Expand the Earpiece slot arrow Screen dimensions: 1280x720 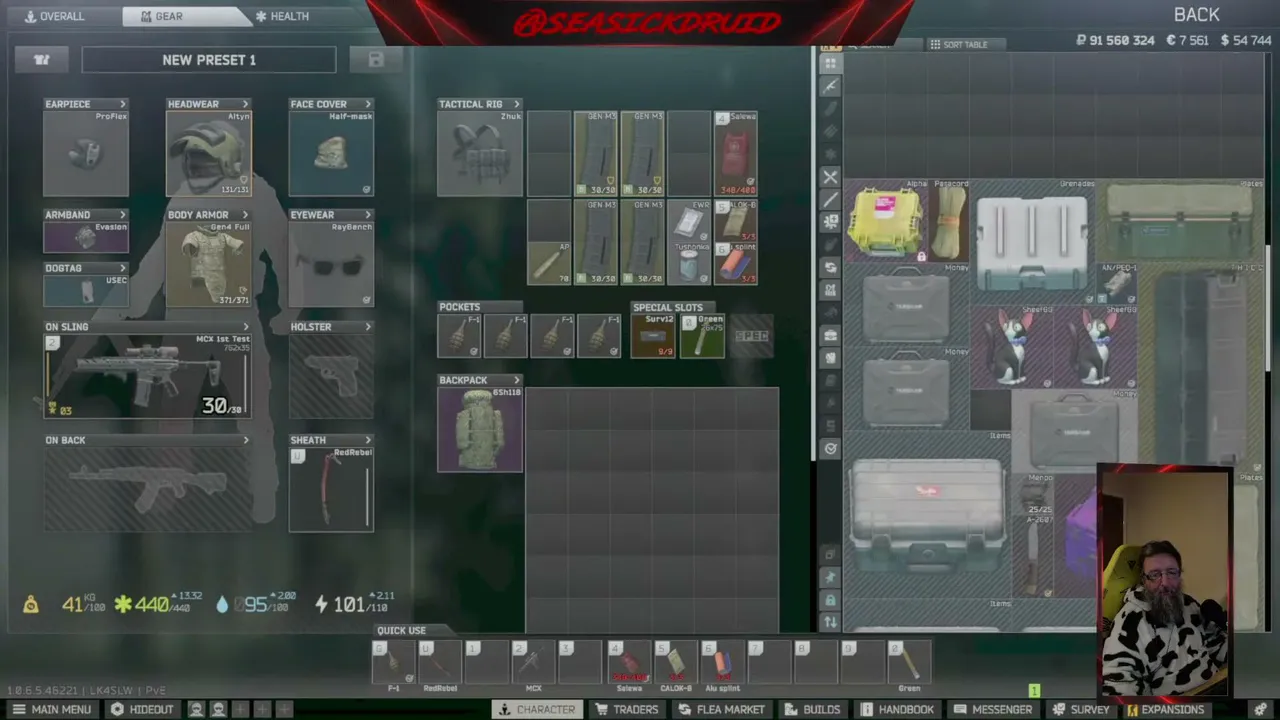123,104
